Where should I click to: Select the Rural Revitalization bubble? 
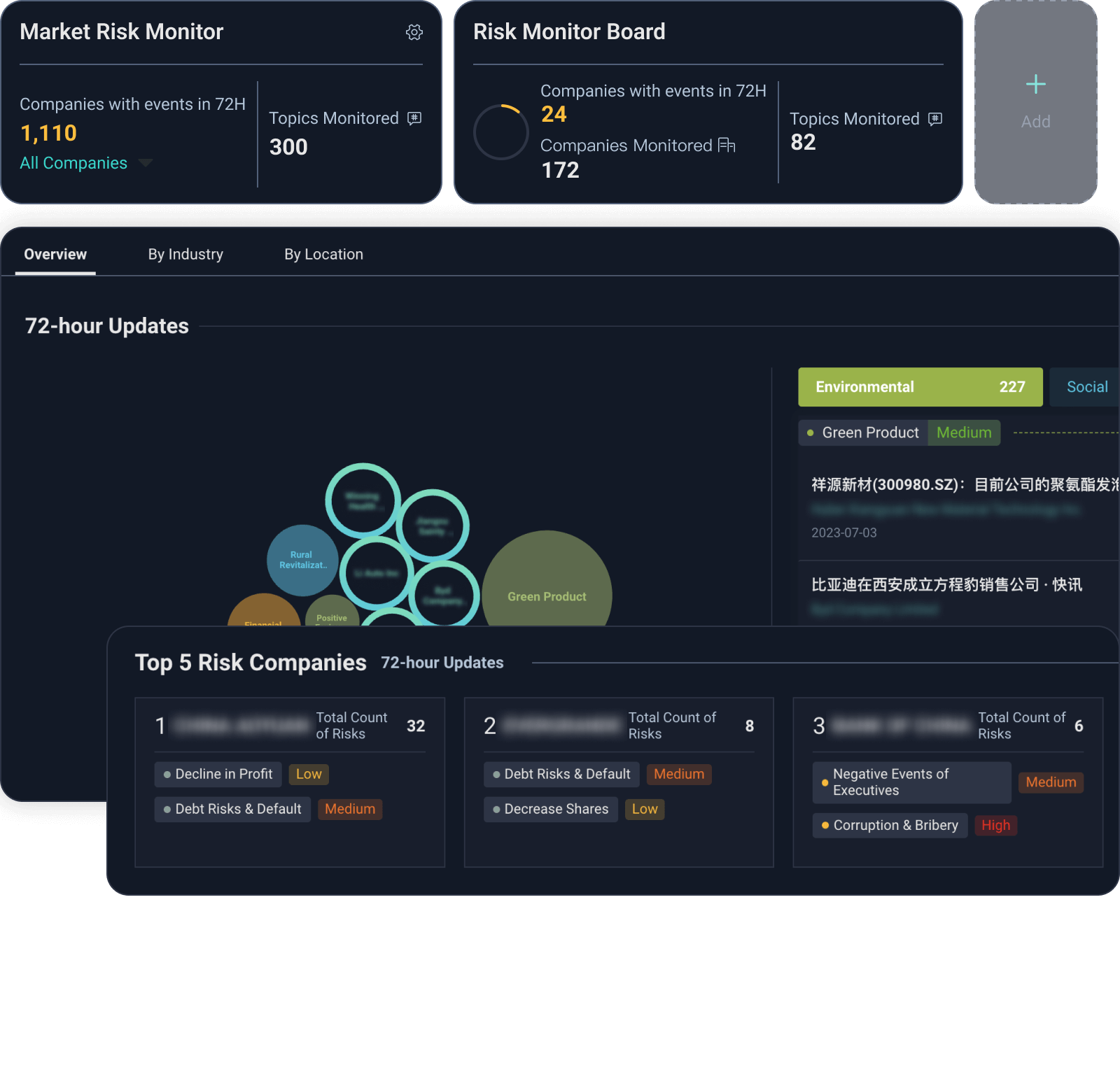(x=302, y=560)
